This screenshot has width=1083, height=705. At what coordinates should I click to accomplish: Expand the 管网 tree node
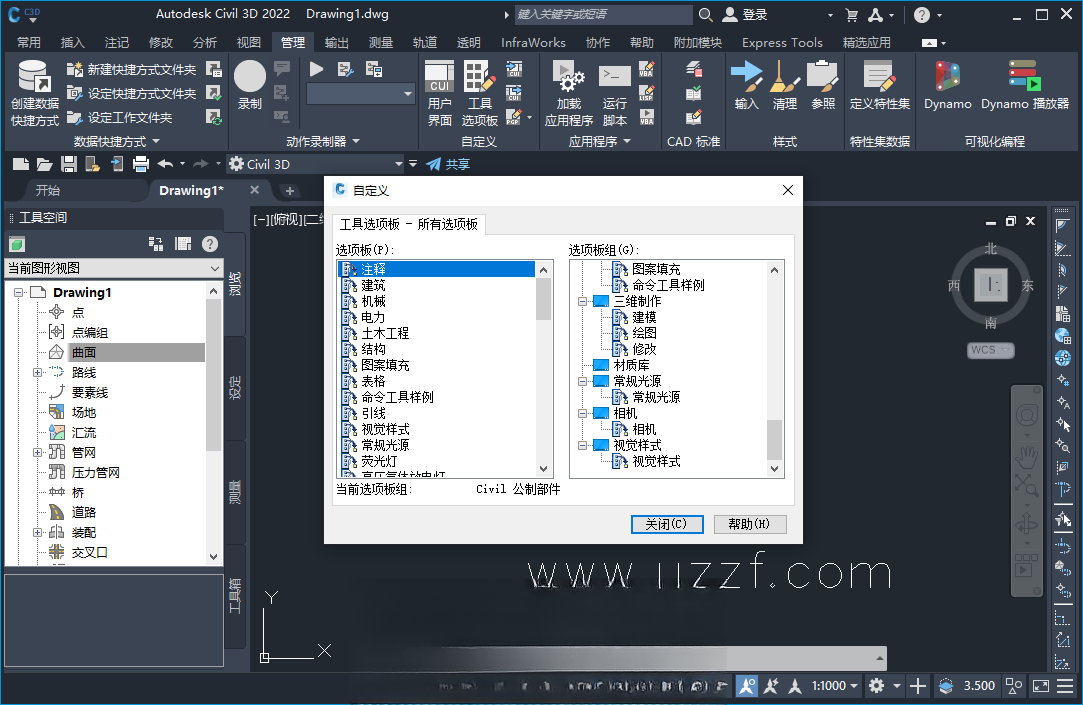click(x=38, y=452)
